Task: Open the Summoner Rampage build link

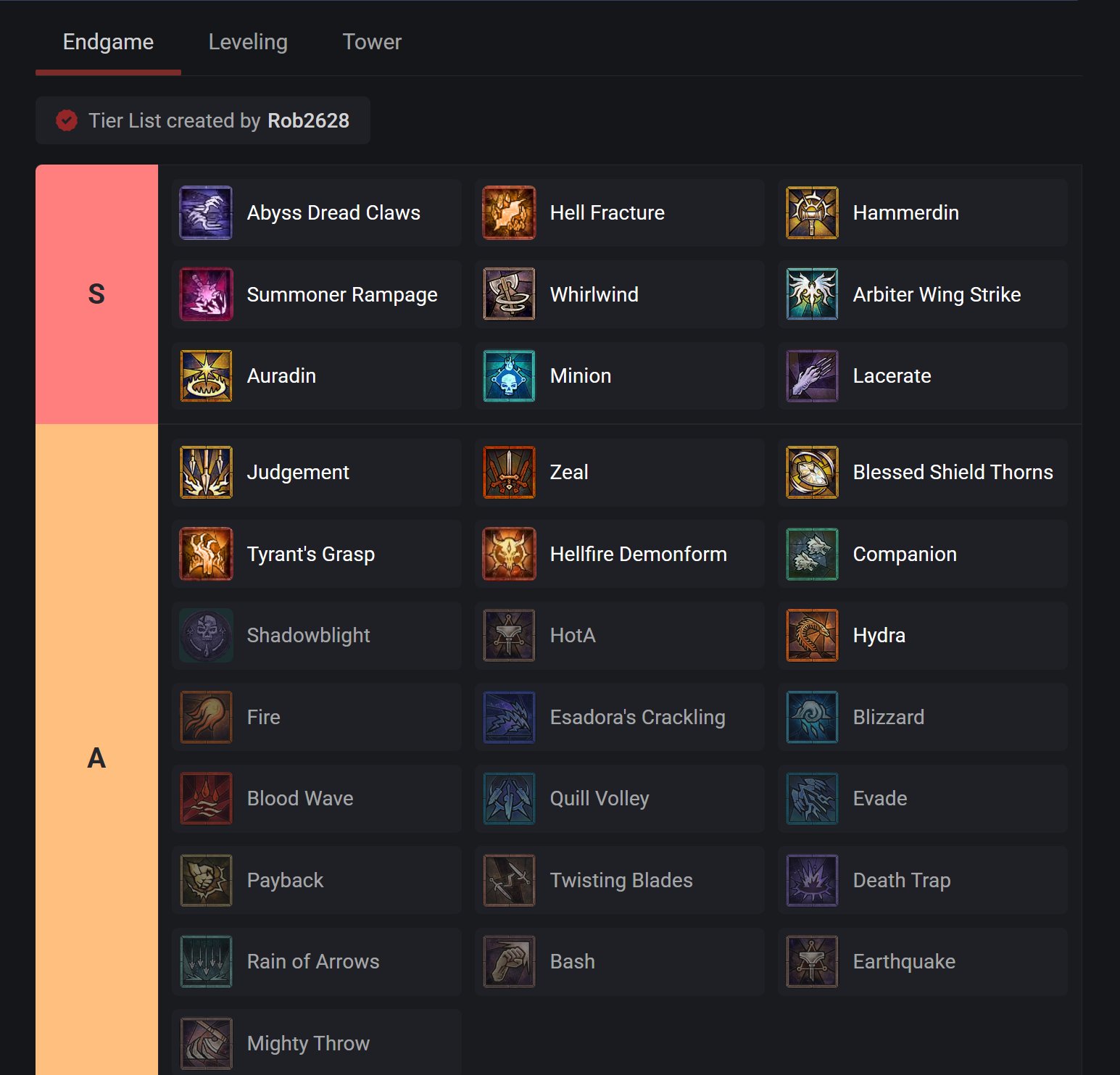Action: pyautogui.click(x=341, y=294)
